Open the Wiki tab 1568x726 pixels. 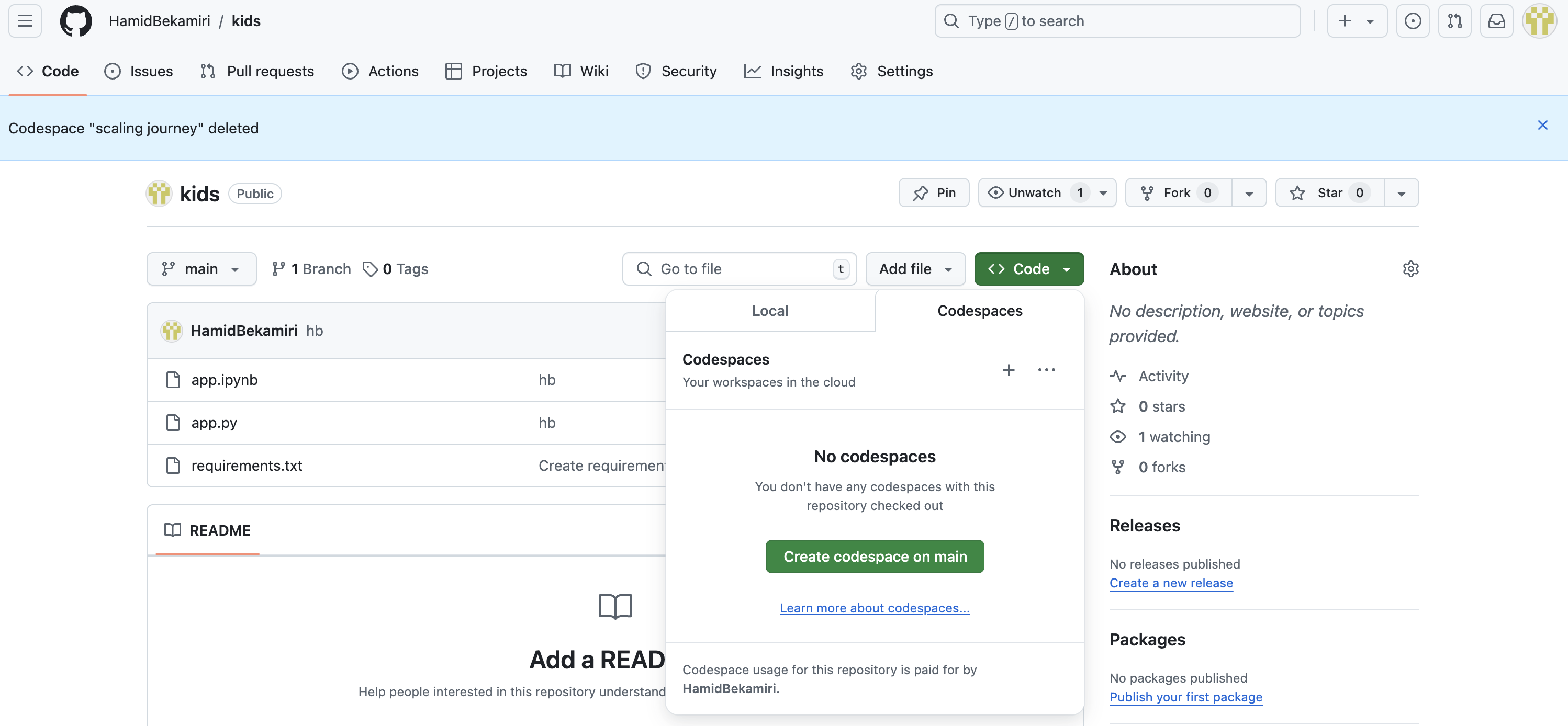[581, 71]
